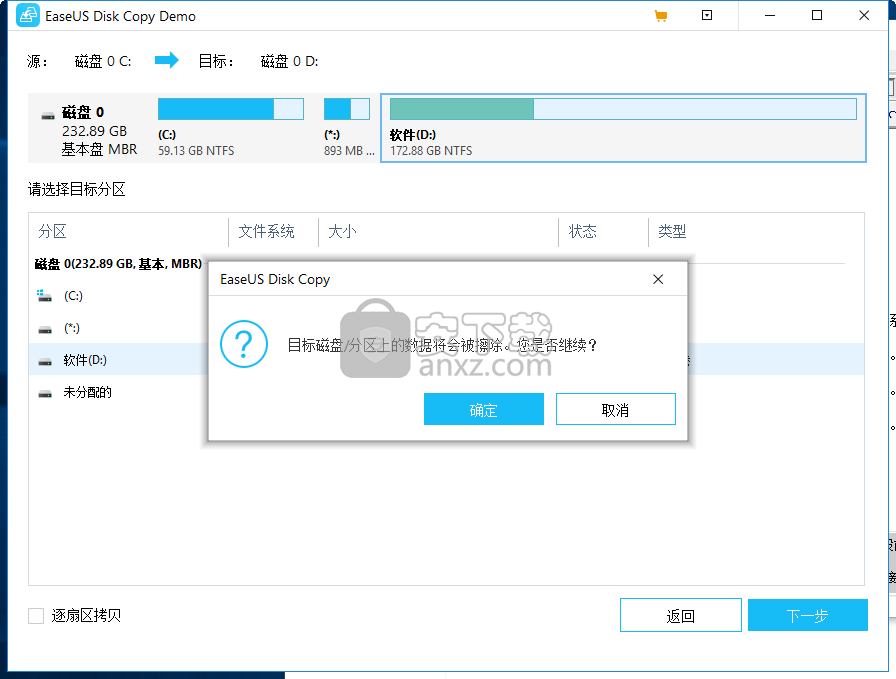This screenshot has width=896, height=679.
Task: Click the 状态 column header
Action: (582, 231)
